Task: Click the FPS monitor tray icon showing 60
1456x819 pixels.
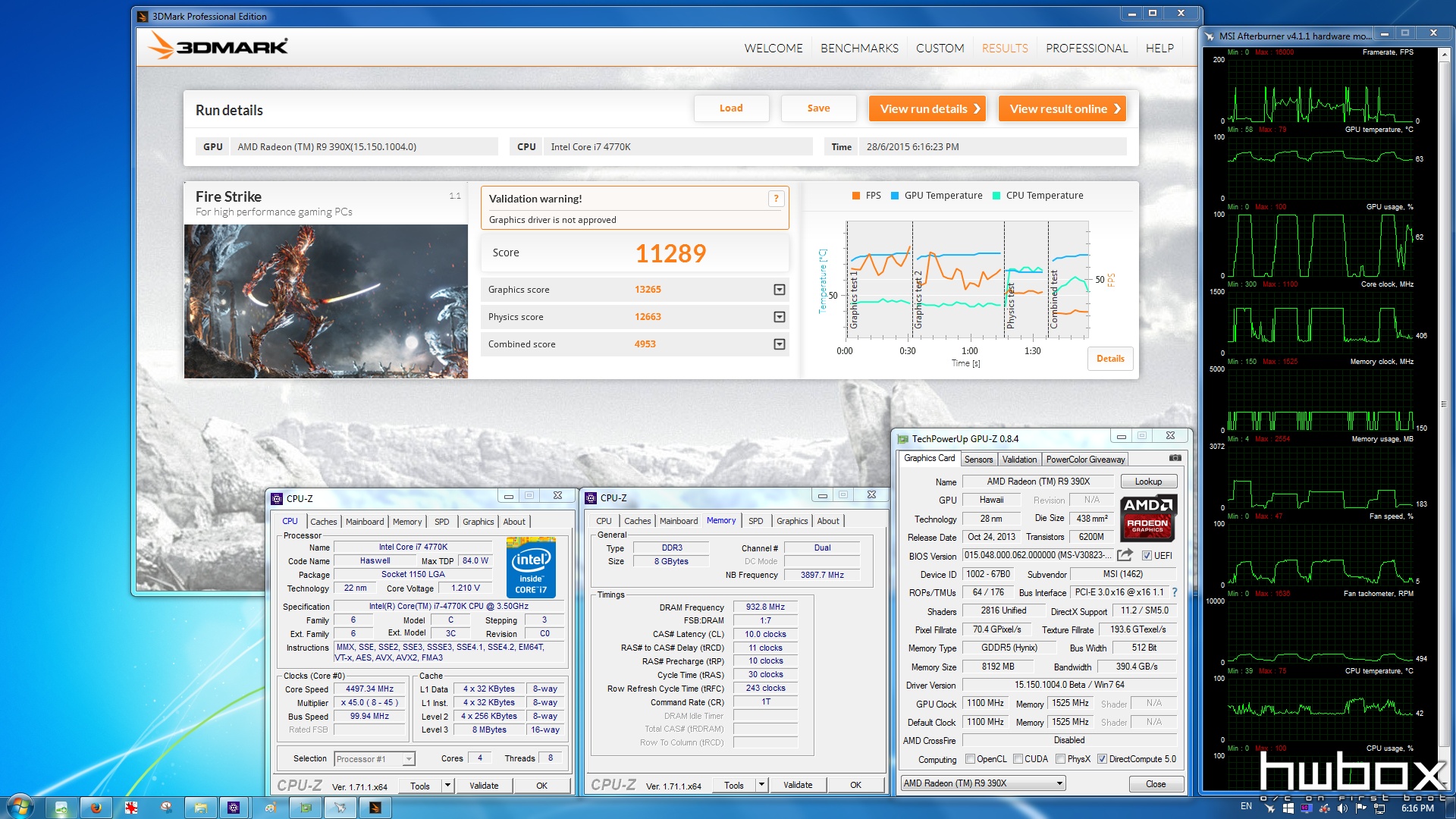Action: click(x=1307, y=808)
